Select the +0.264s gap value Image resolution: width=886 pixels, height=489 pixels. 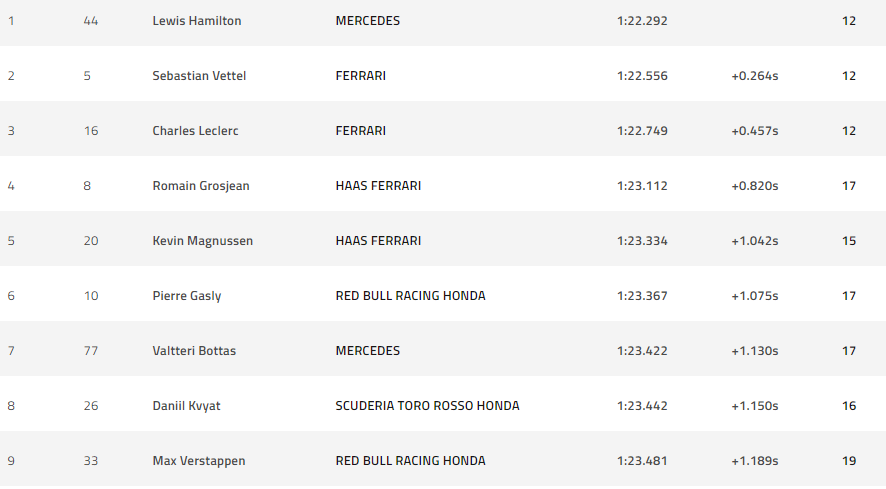[x=754, y=76]
